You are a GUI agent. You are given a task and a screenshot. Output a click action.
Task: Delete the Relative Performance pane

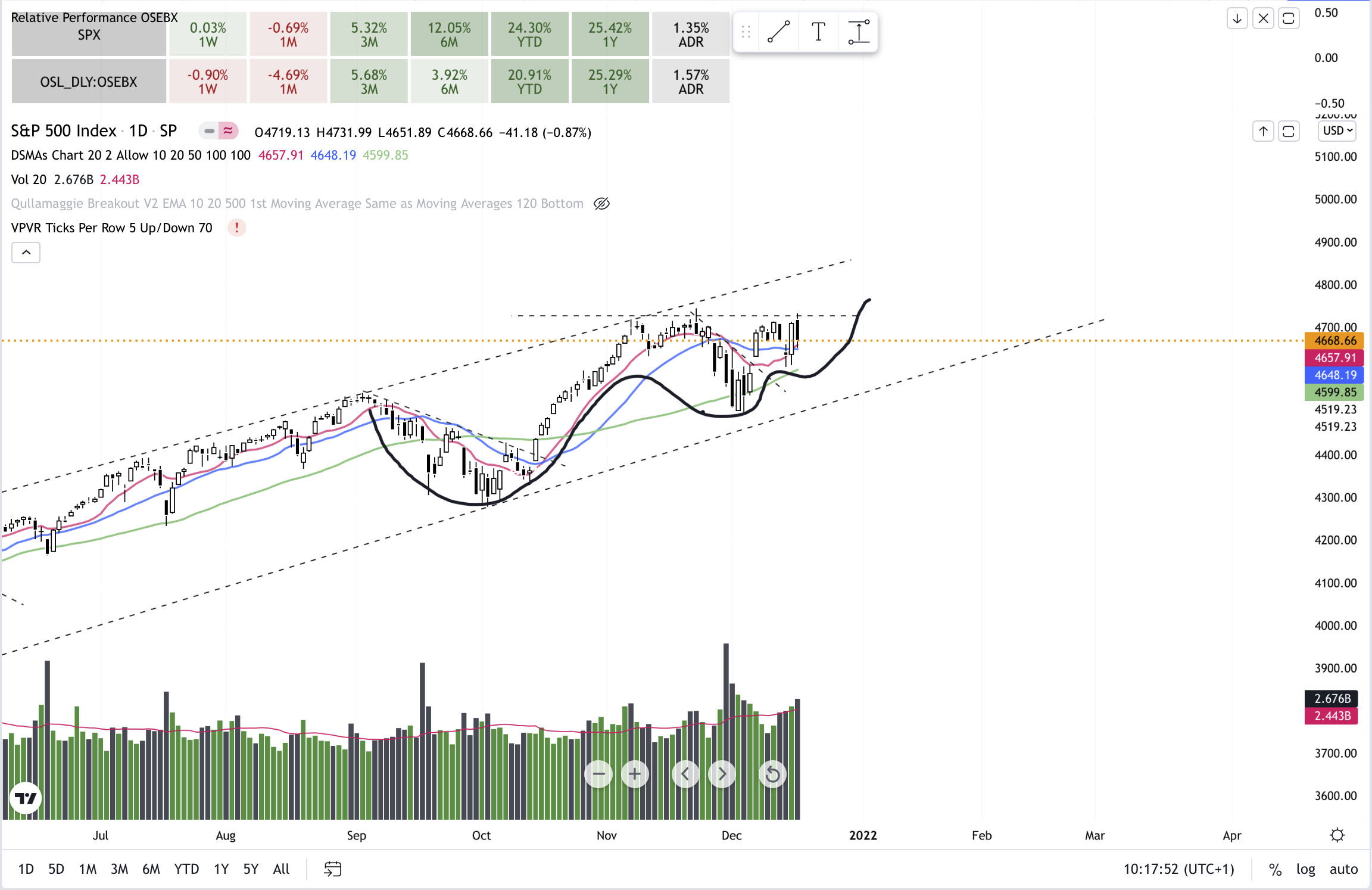[1263, 18]
